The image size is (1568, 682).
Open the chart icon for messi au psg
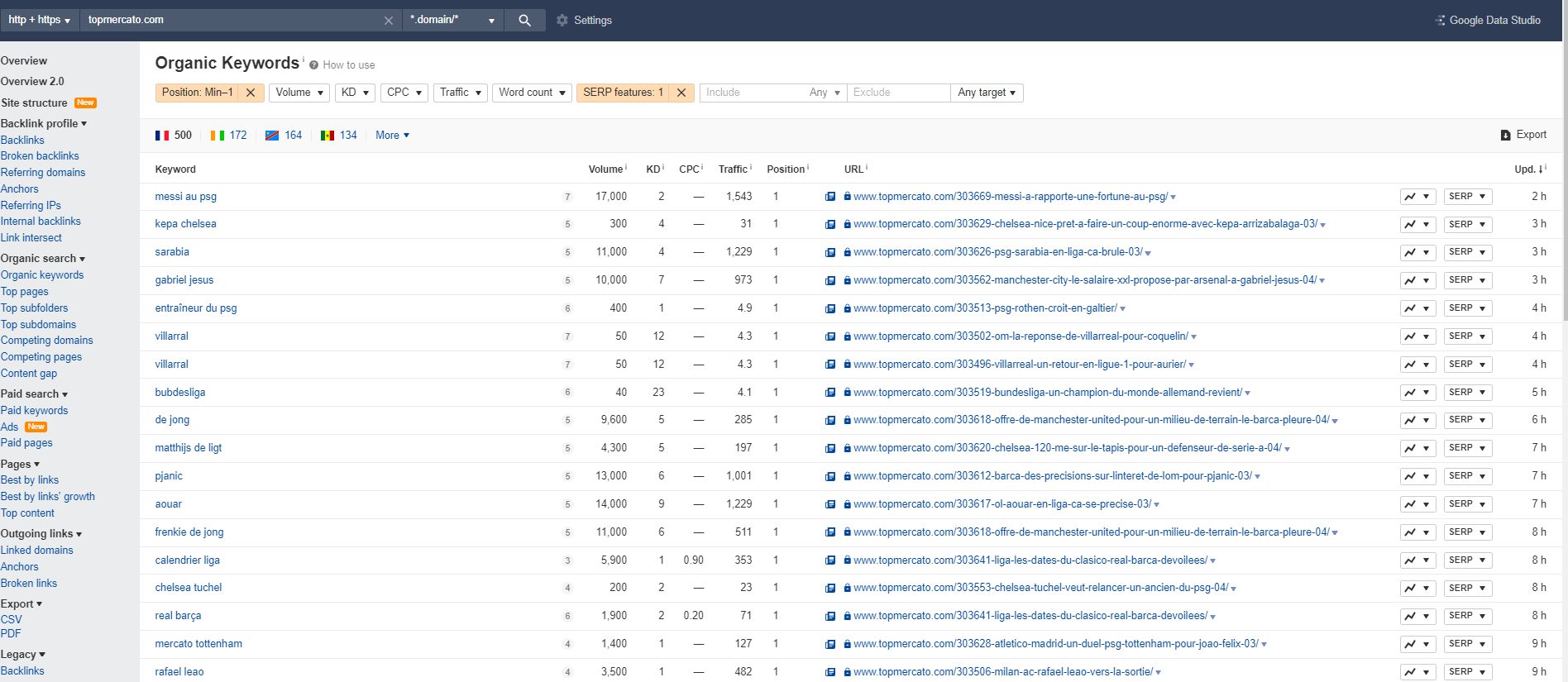point(1417,197)
